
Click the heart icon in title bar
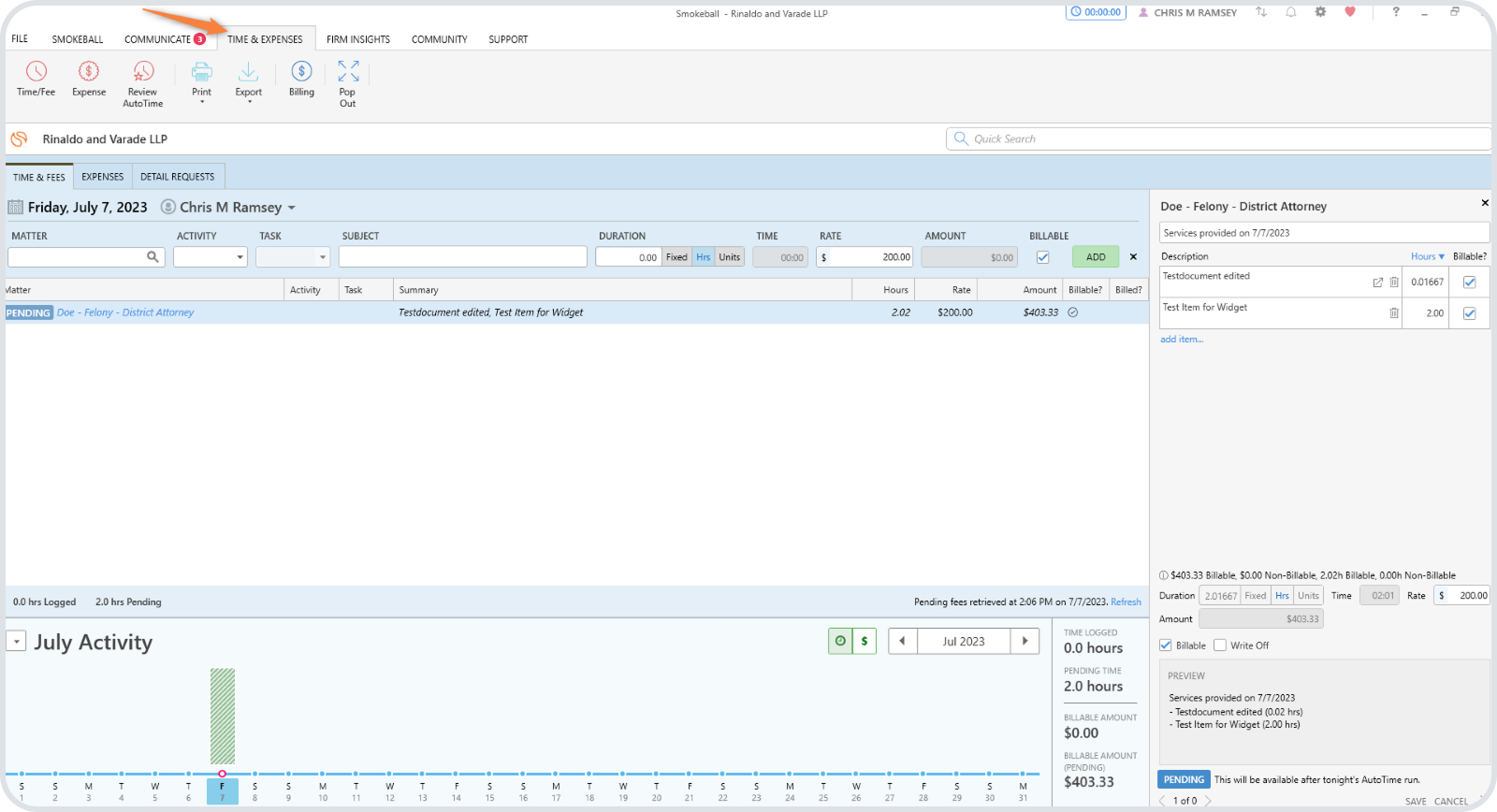[1350, 12]
